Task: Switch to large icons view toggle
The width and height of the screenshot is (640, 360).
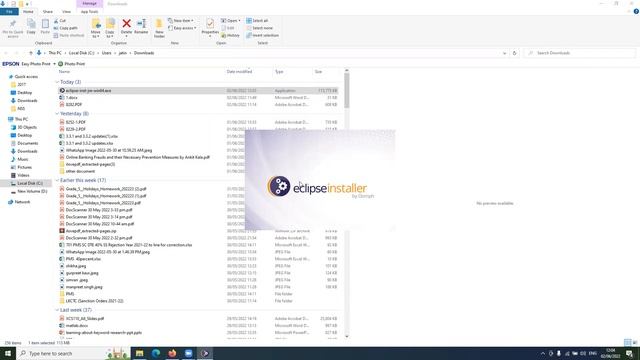Action: pyautogui.click(x=635, y=342)
